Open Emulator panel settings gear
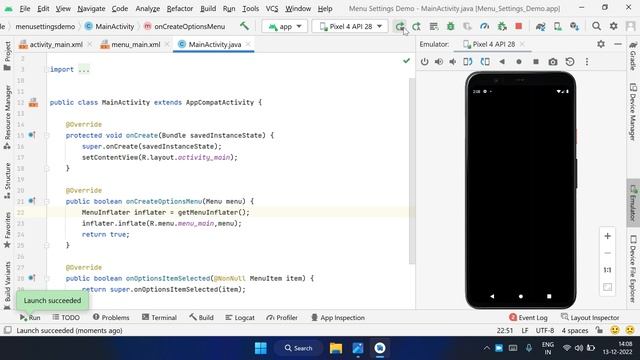Screen dimensions: 640x360 click(601, 44)
